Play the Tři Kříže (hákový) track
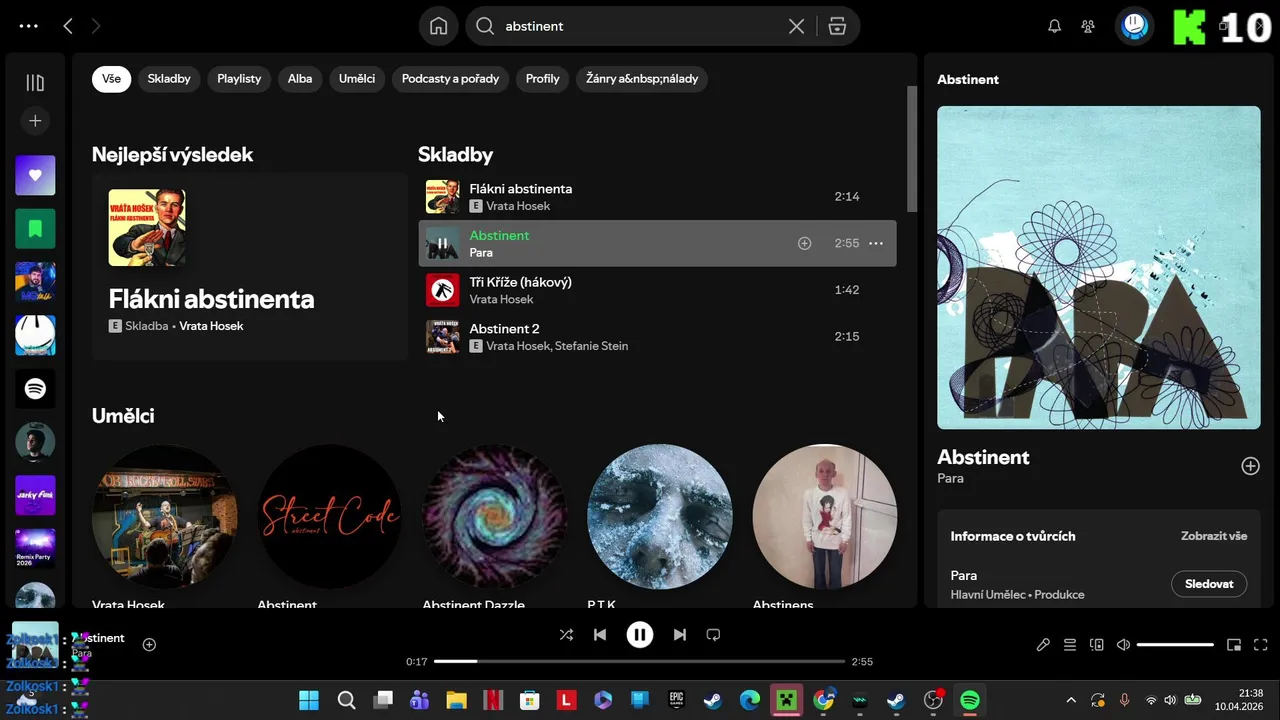The image size is (1280, 720). [x=657, y=290]
